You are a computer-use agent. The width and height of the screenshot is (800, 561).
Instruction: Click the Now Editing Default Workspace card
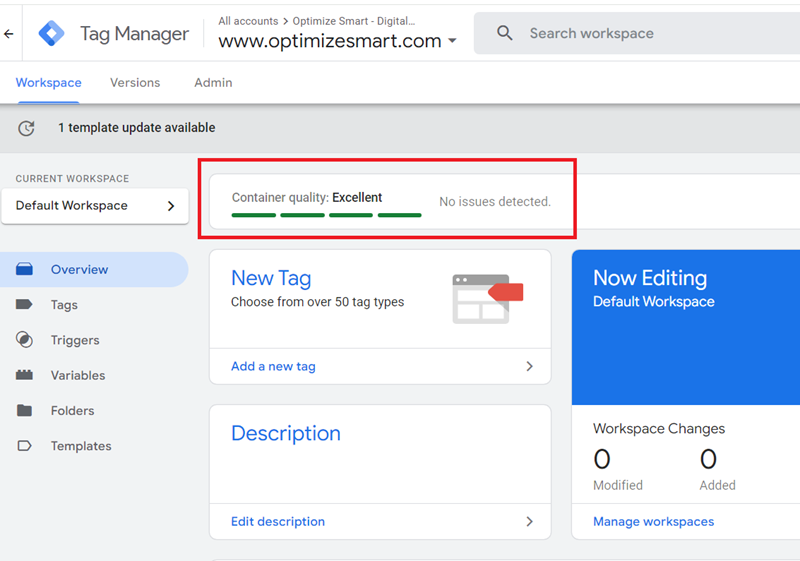tap(686, 327)
